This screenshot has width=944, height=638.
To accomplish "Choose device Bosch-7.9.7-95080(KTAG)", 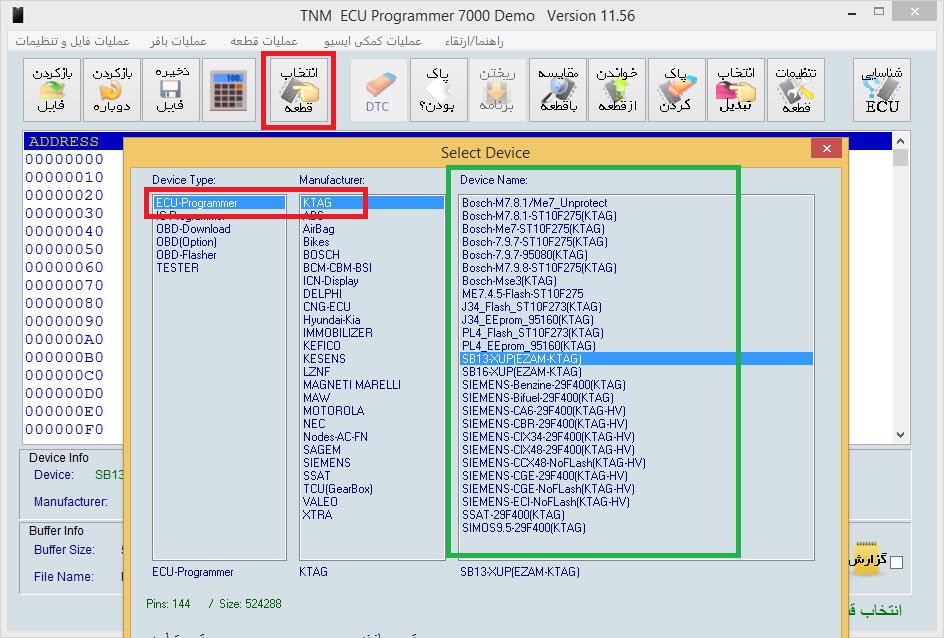I will (524, 255).
